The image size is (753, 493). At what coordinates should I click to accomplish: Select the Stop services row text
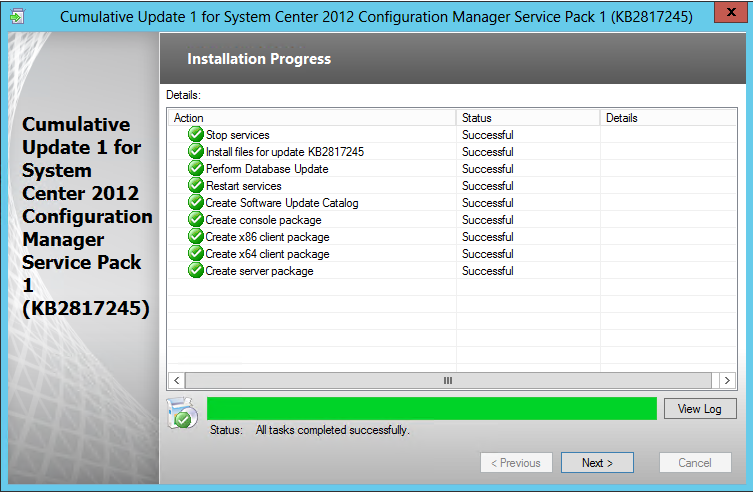pos(238,135)
